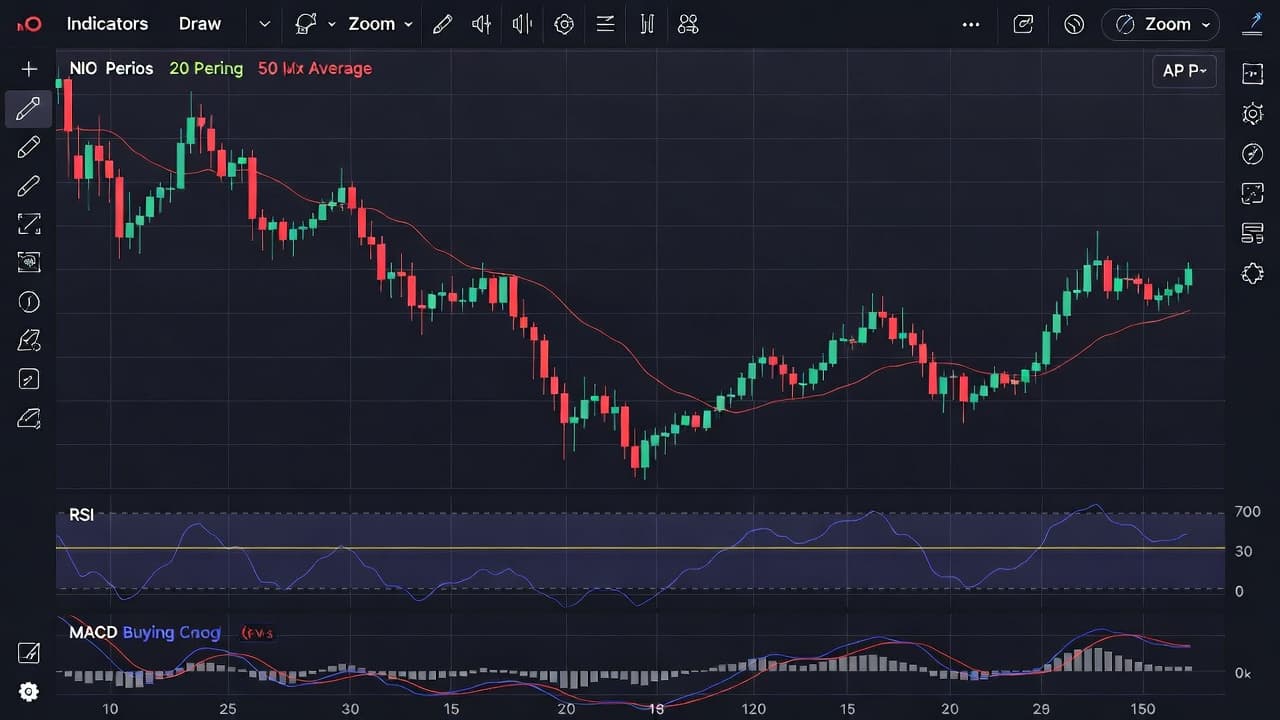Open the three-dot more options menu
This screenshot has height=720, width=1280.
(971, 24)
